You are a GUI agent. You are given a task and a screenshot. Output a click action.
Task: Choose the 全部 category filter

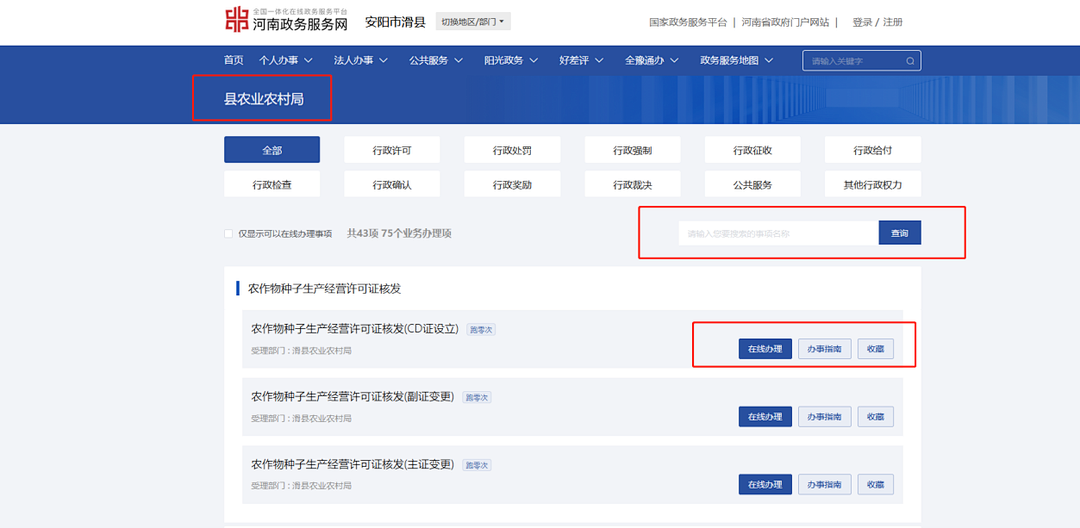272,150
